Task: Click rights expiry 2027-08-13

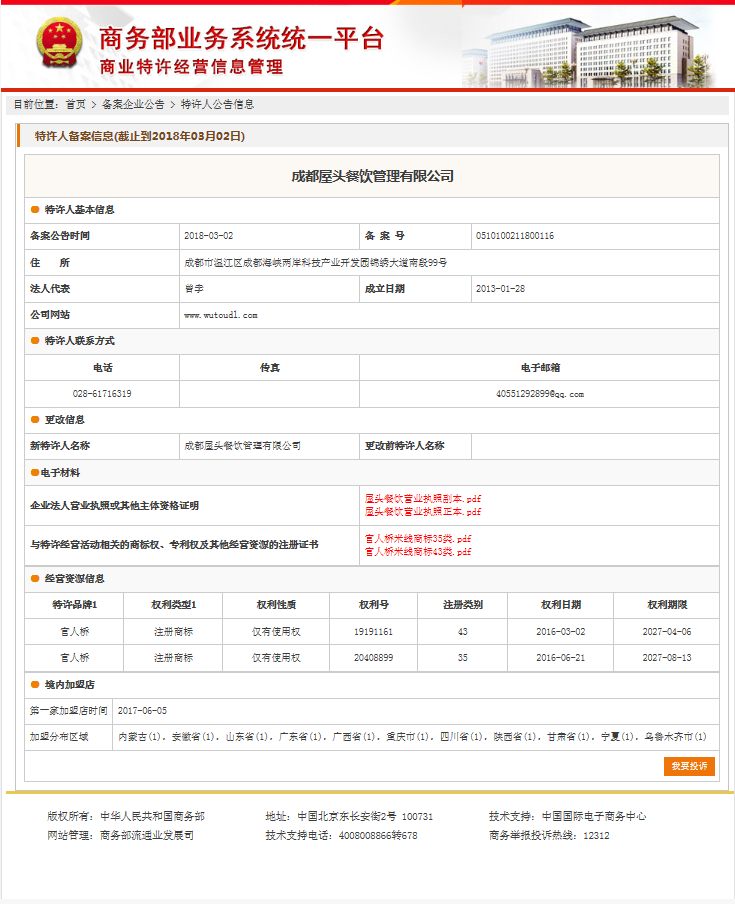Action: 666,658
